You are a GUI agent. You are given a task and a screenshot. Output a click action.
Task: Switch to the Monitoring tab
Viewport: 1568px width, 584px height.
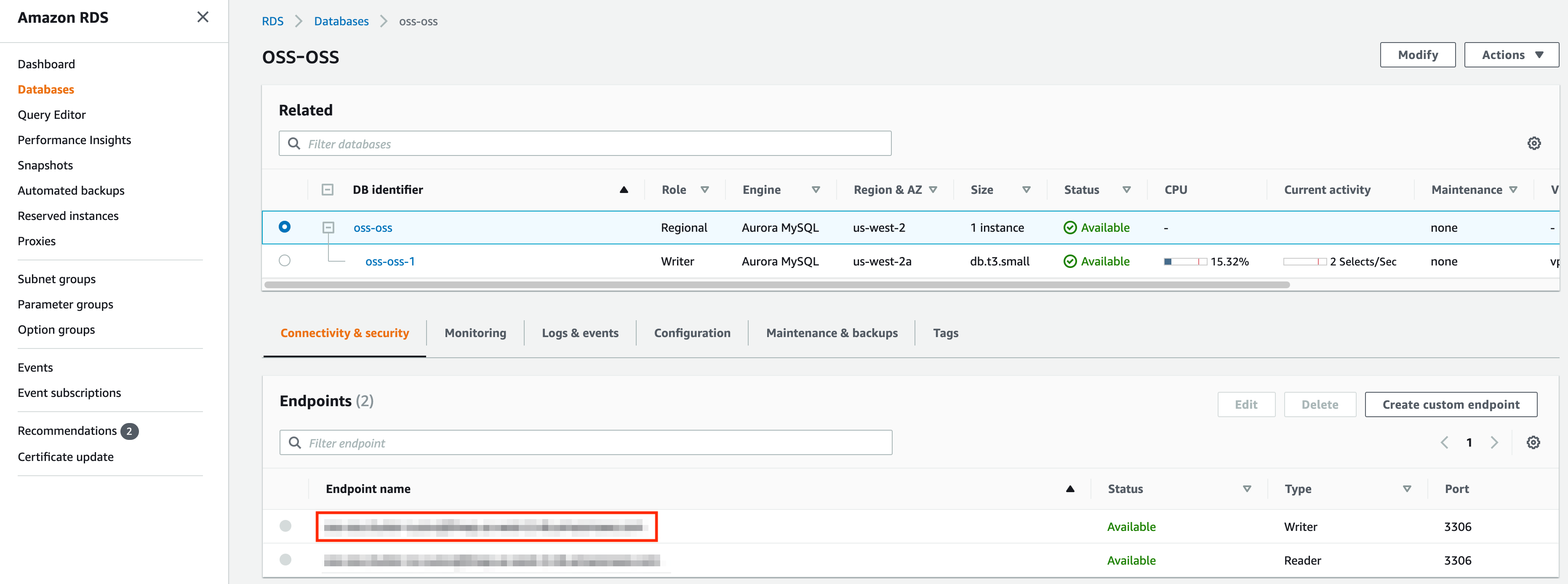tap(475, 332)
